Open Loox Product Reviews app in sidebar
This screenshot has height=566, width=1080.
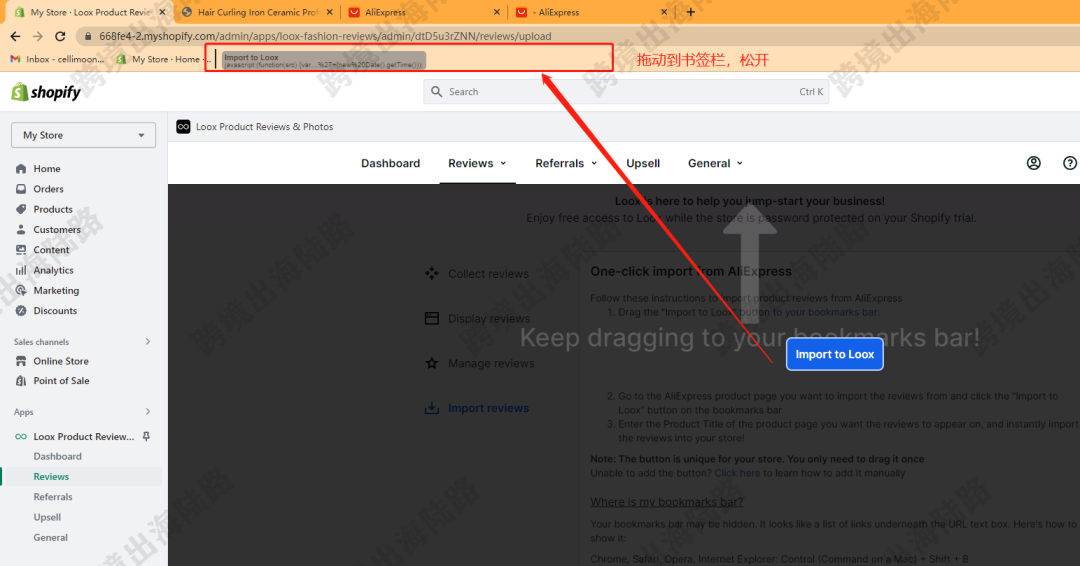pos(83,437)
